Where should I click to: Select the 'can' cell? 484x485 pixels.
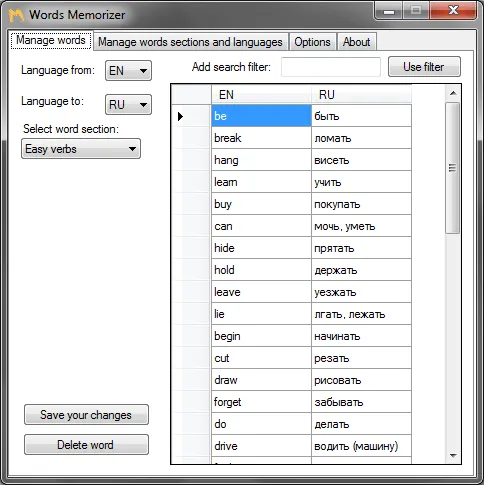coord(261,226)
